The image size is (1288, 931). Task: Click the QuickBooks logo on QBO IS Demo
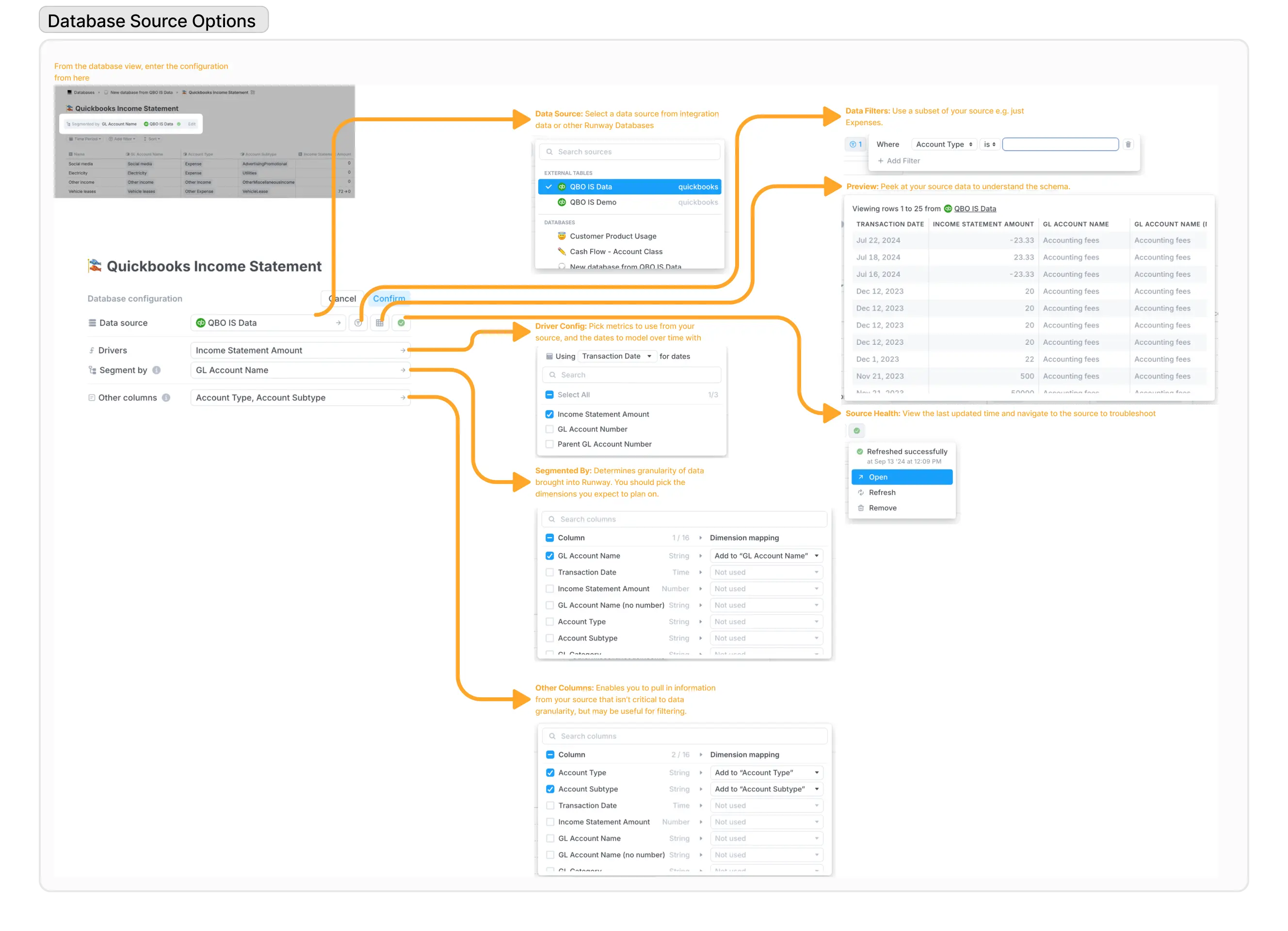click(562, 203)
